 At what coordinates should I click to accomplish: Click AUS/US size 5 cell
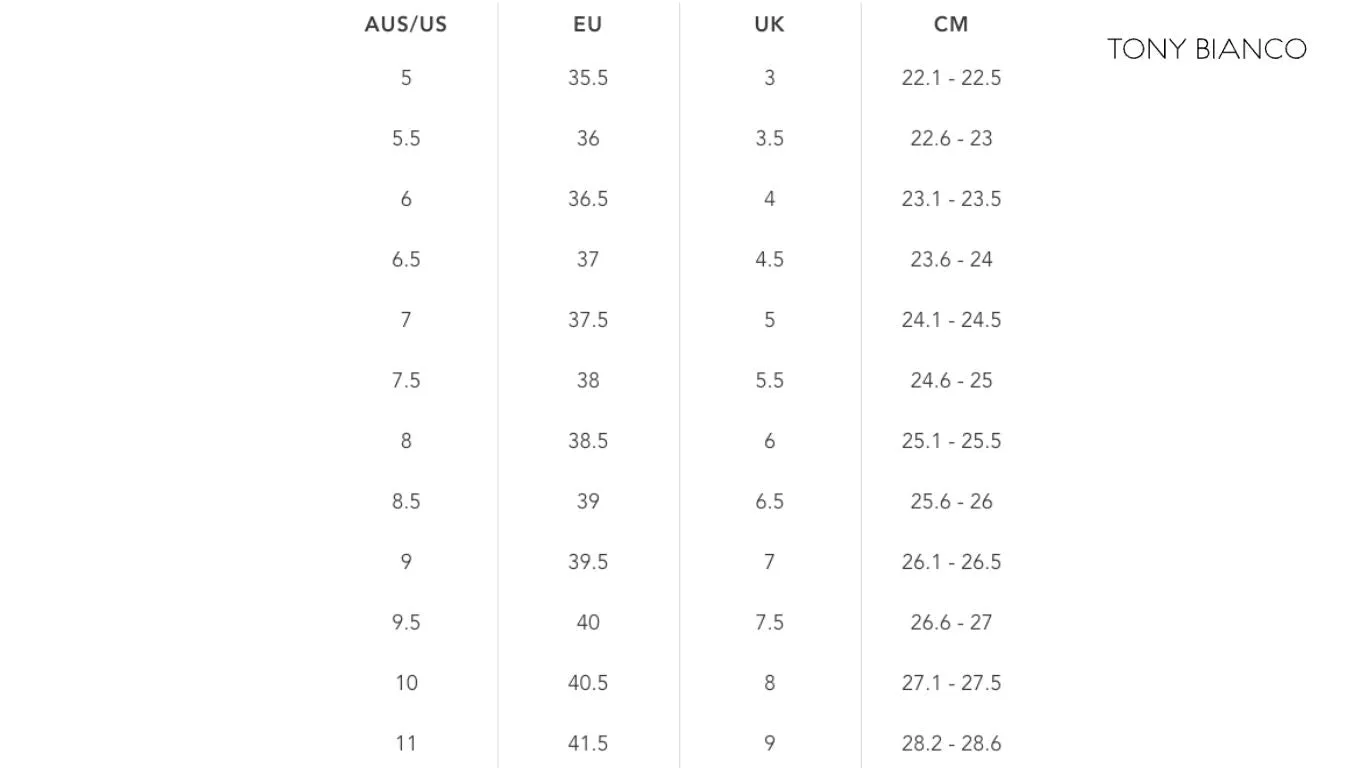[x=406, y=78]
